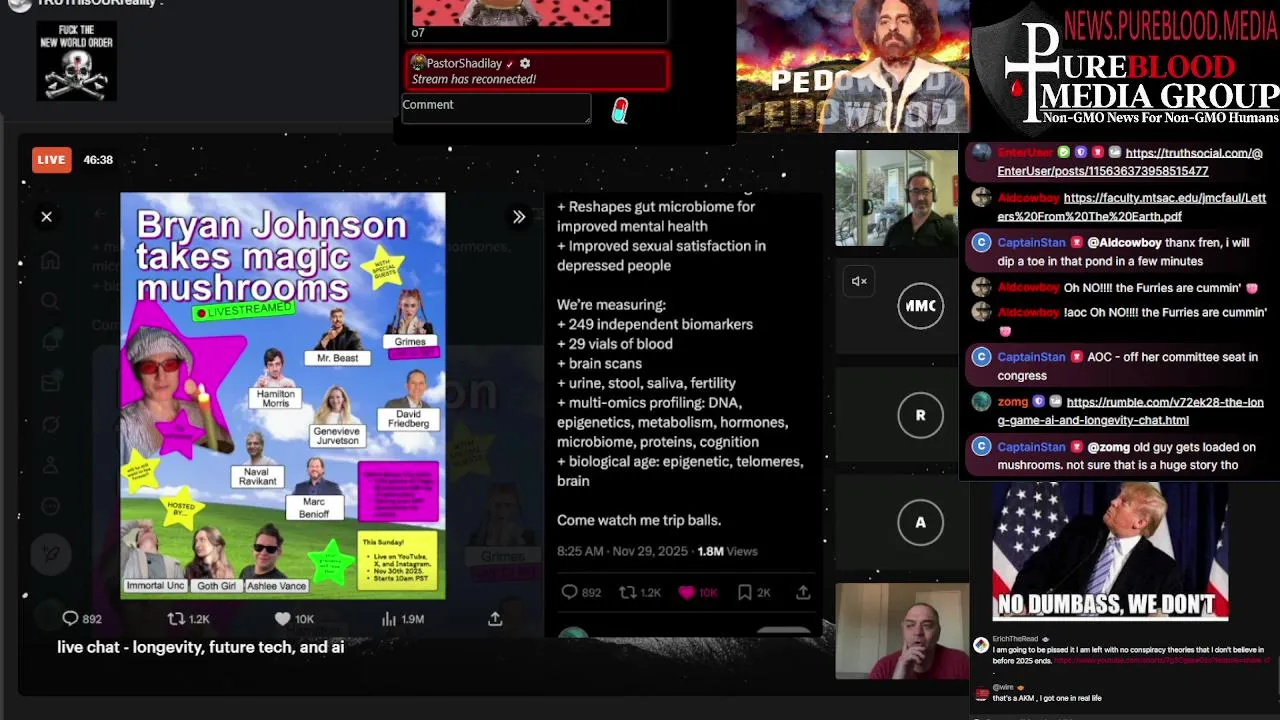Select the A participant avatar
Image resolution: width=1280 pixels, height=720 pixels.
pyautogui.click(x=920, y=522)
